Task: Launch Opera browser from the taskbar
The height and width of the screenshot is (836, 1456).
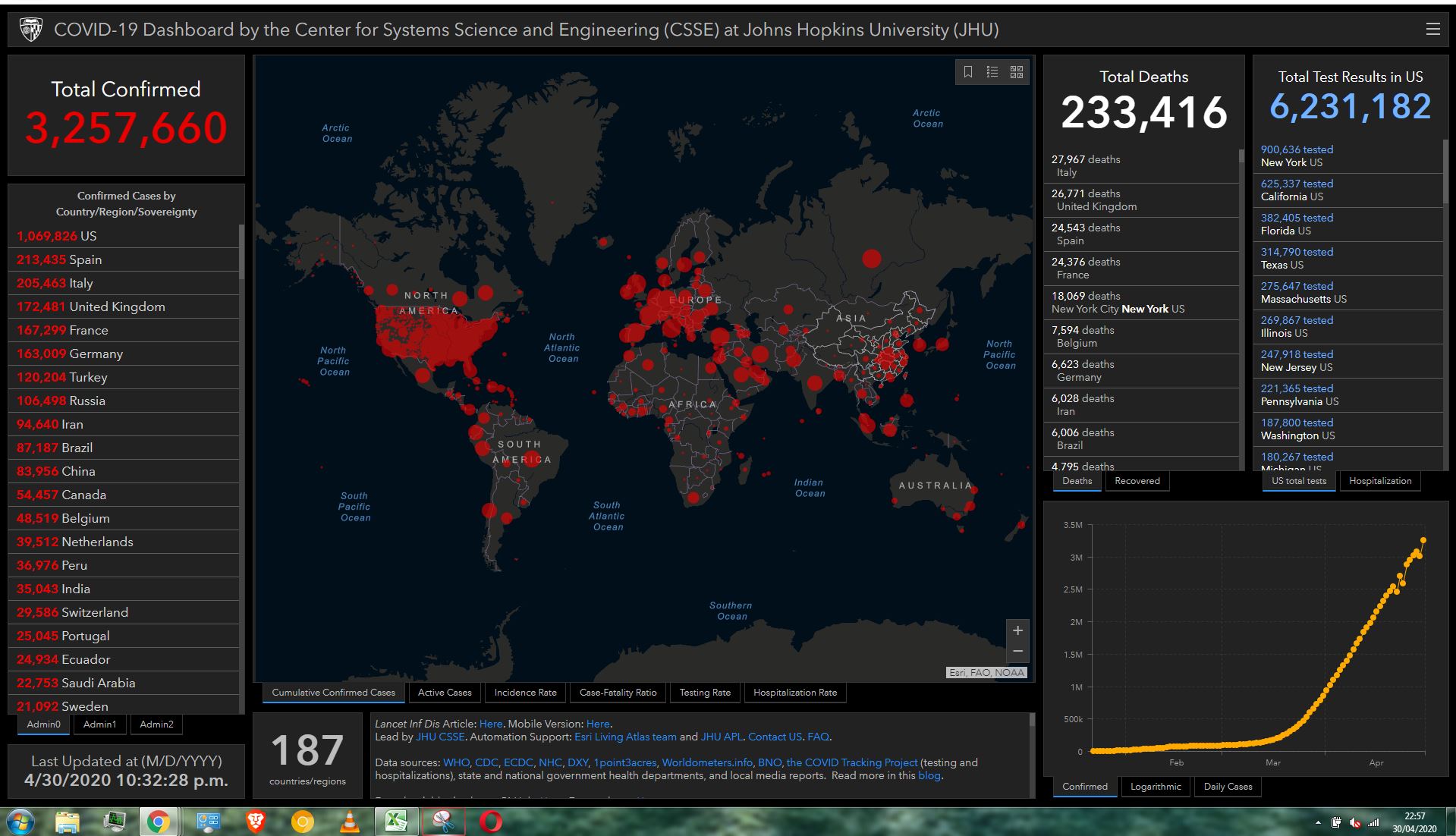Action: pyautogui.click(x=491, y=822)
